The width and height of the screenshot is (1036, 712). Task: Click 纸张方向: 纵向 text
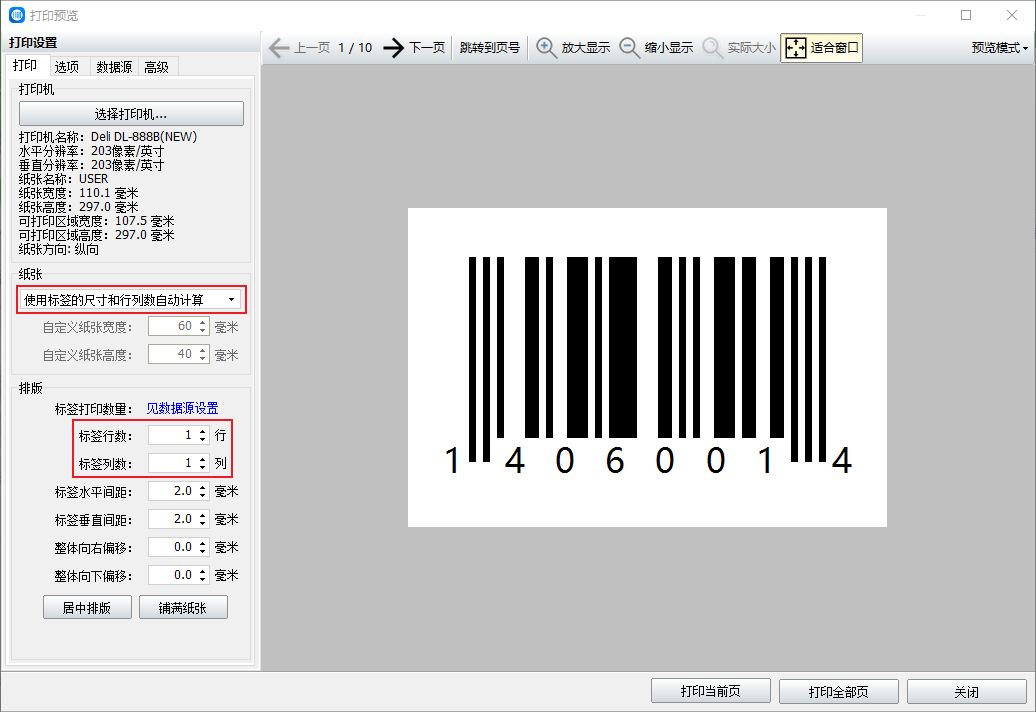(59, 249)
